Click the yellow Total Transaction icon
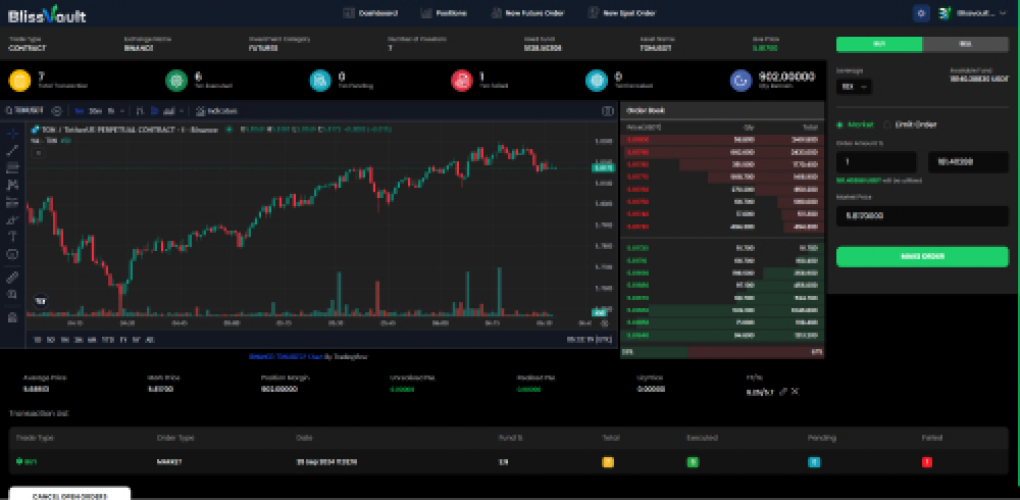 20,81
